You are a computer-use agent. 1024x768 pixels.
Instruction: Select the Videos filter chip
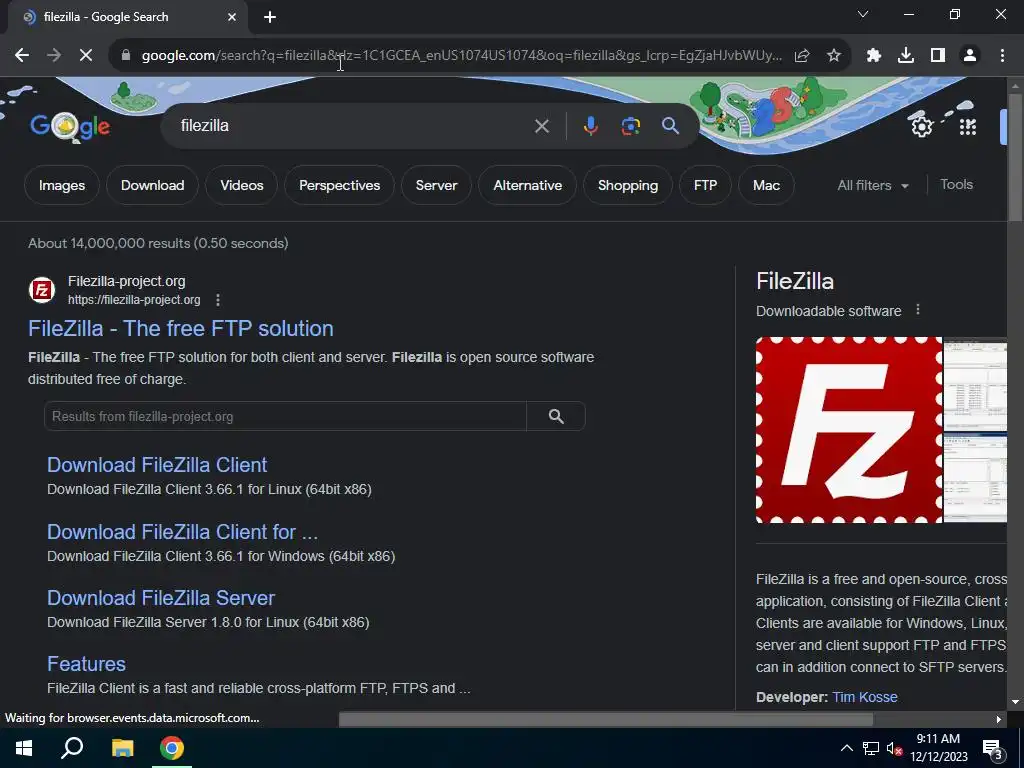pos(242,185)
